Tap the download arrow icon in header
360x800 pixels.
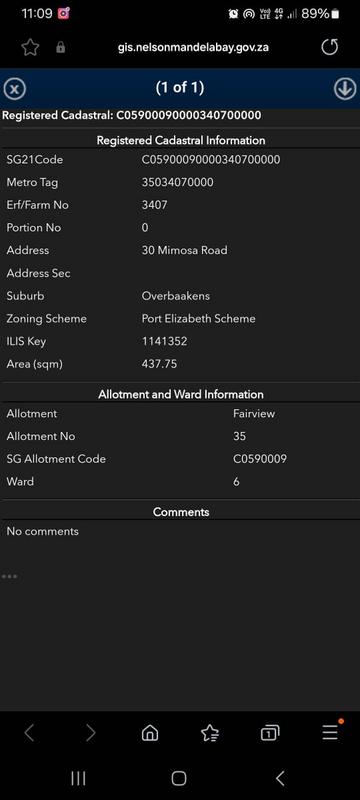(x=345, y=89)
